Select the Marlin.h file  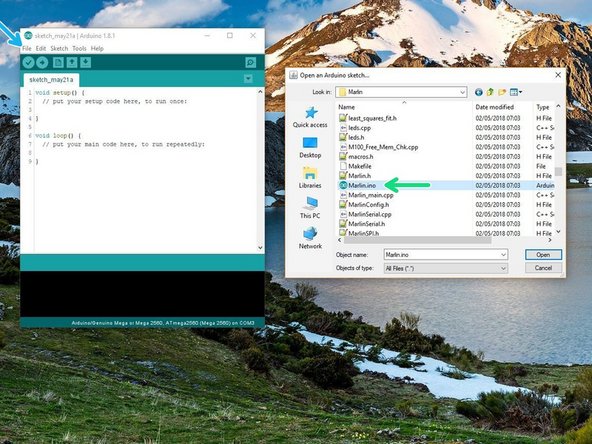[359, 176]
